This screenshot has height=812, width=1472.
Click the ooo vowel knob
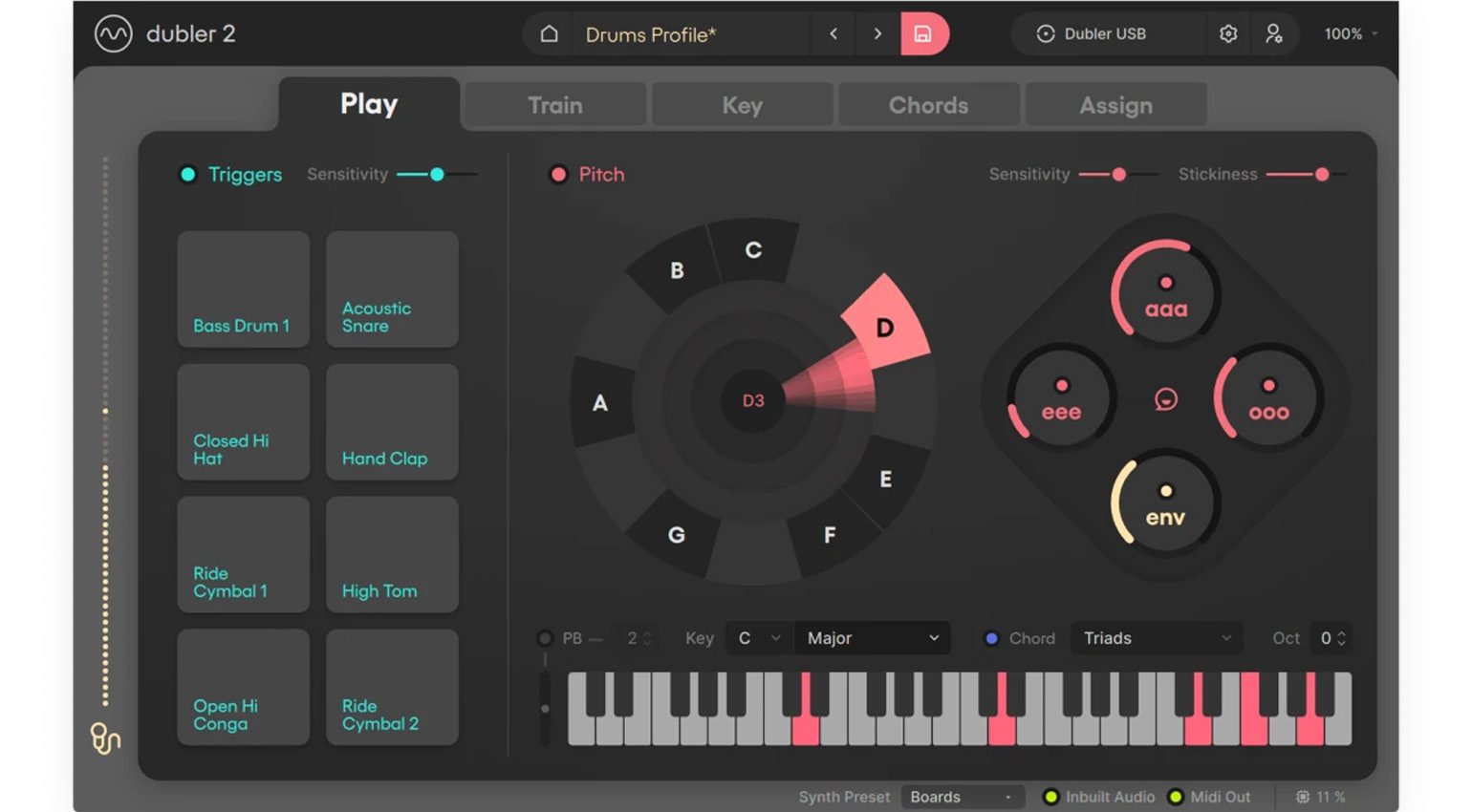[1268, 397]
